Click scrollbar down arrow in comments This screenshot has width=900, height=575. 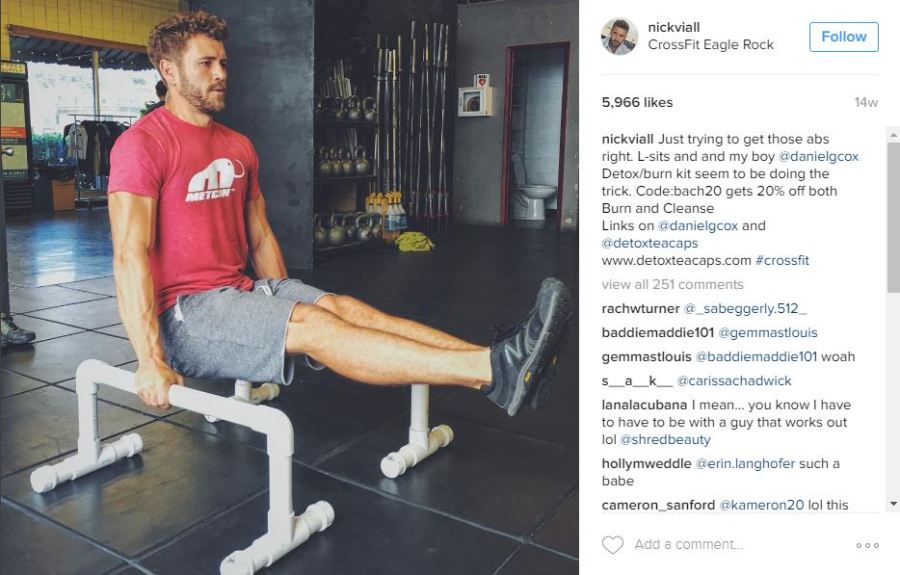(x=893, y=504)
